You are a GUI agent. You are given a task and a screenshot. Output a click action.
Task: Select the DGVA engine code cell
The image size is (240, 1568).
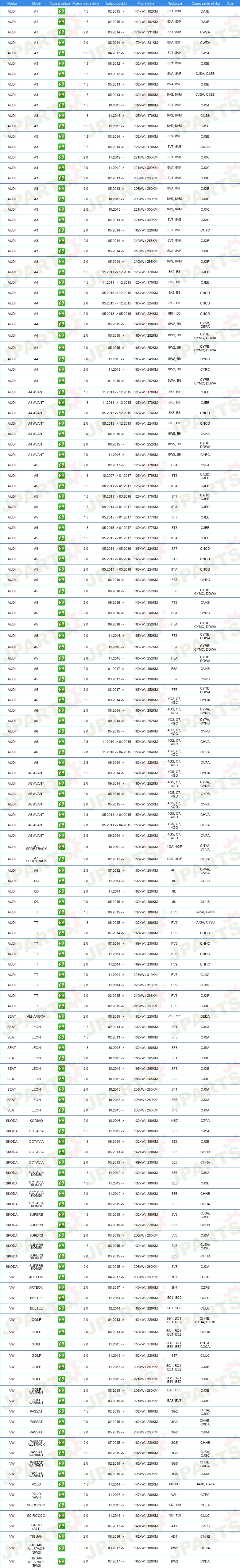click(205, 1548)
